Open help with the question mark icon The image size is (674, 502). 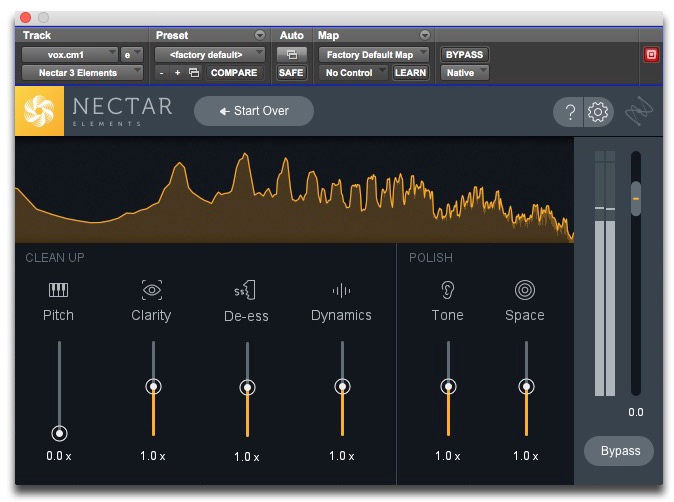point(570,112)
